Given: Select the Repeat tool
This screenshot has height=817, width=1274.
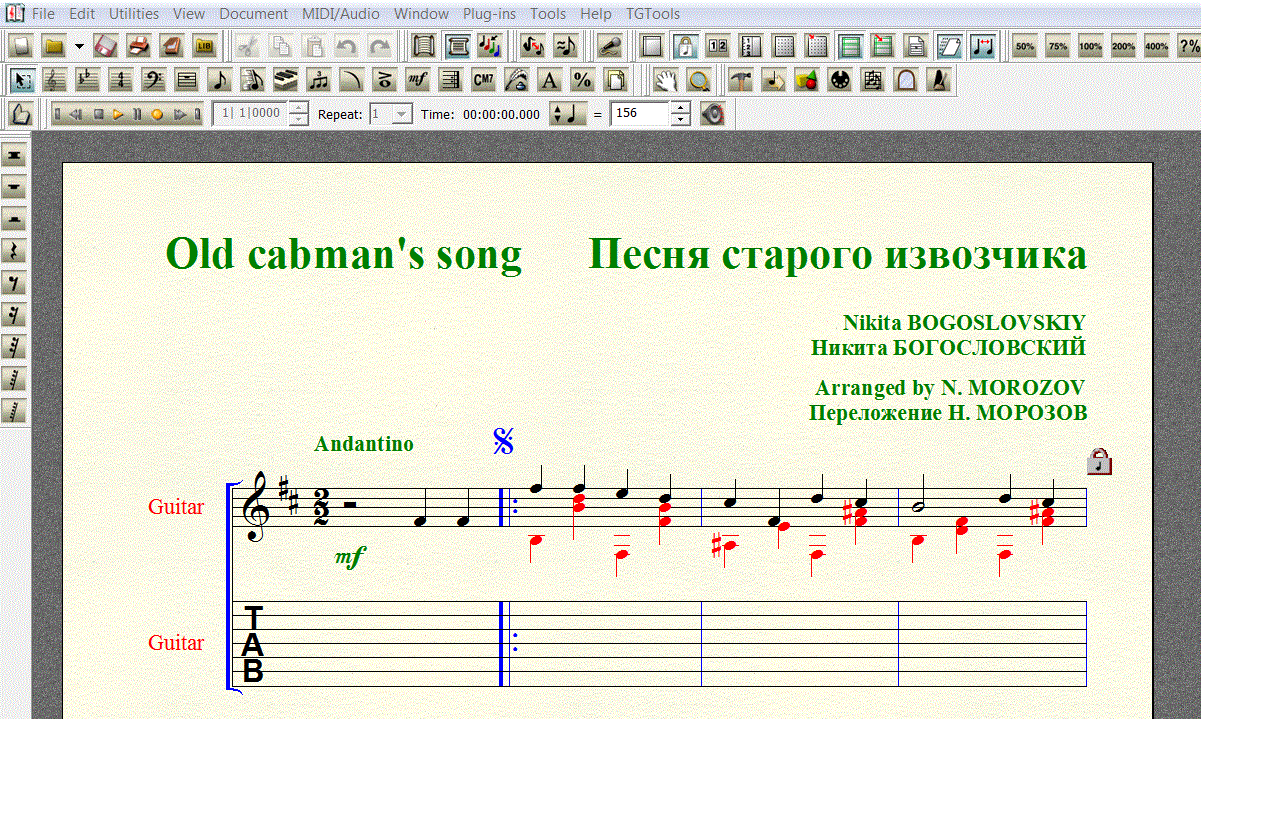Looking at the screenshot, I should 450,80.
